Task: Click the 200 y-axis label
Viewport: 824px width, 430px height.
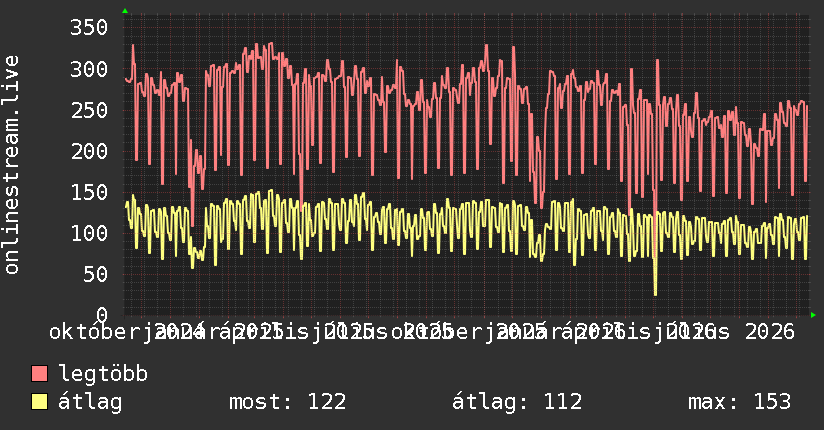Action: point(89,151)
